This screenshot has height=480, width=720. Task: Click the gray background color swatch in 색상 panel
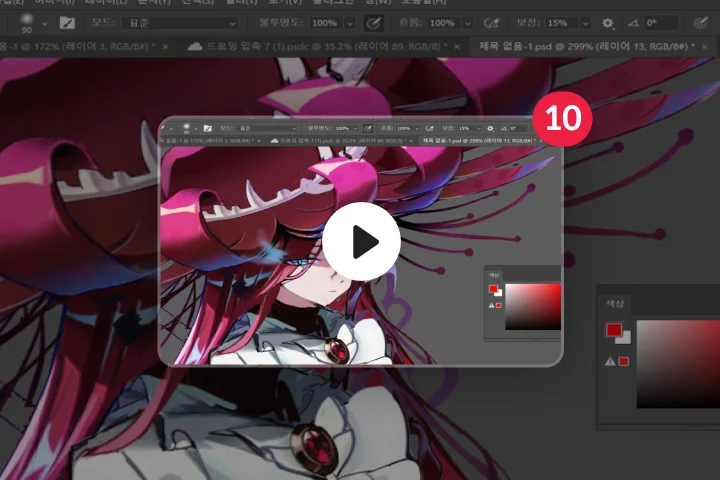625,338
